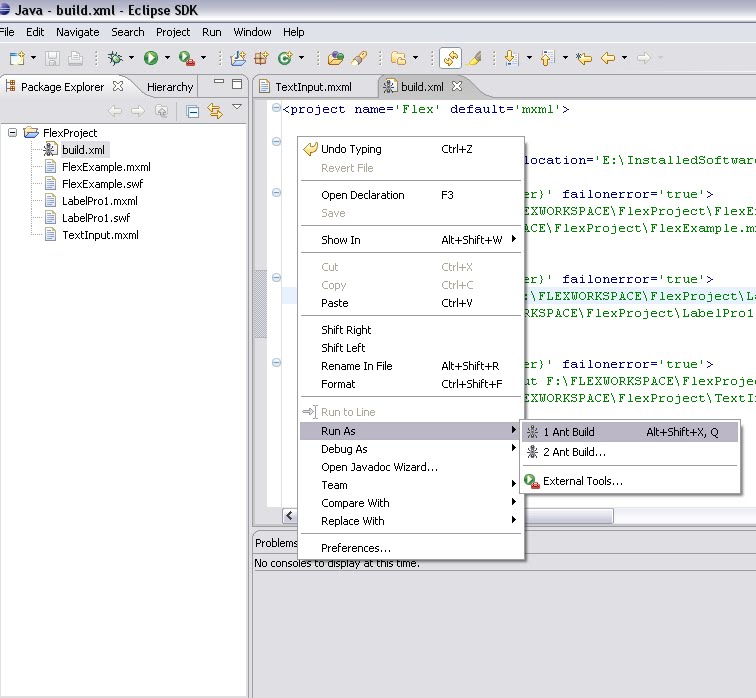756x698 pixels.
Task: Click the New Java Project icon
Action: (238, 58)
